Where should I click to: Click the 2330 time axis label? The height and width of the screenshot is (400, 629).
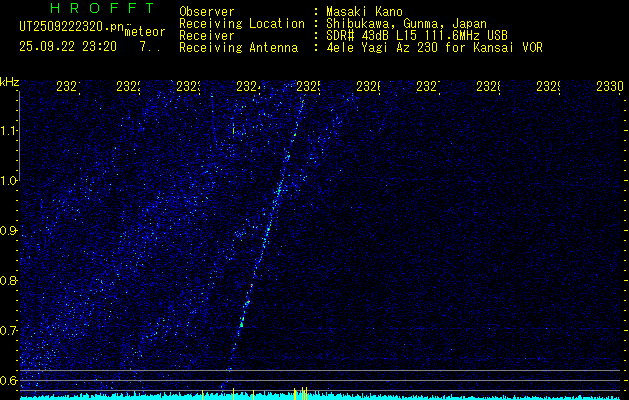(x=610, y=86)
